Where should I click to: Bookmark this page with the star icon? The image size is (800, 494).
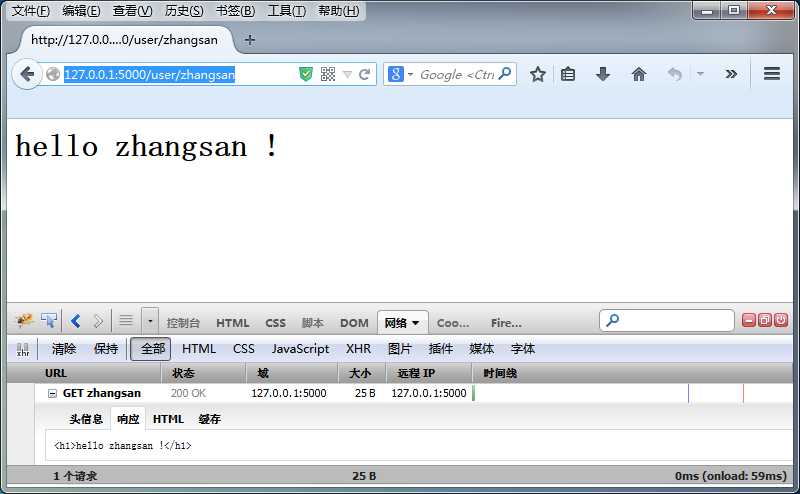point(537,75)
